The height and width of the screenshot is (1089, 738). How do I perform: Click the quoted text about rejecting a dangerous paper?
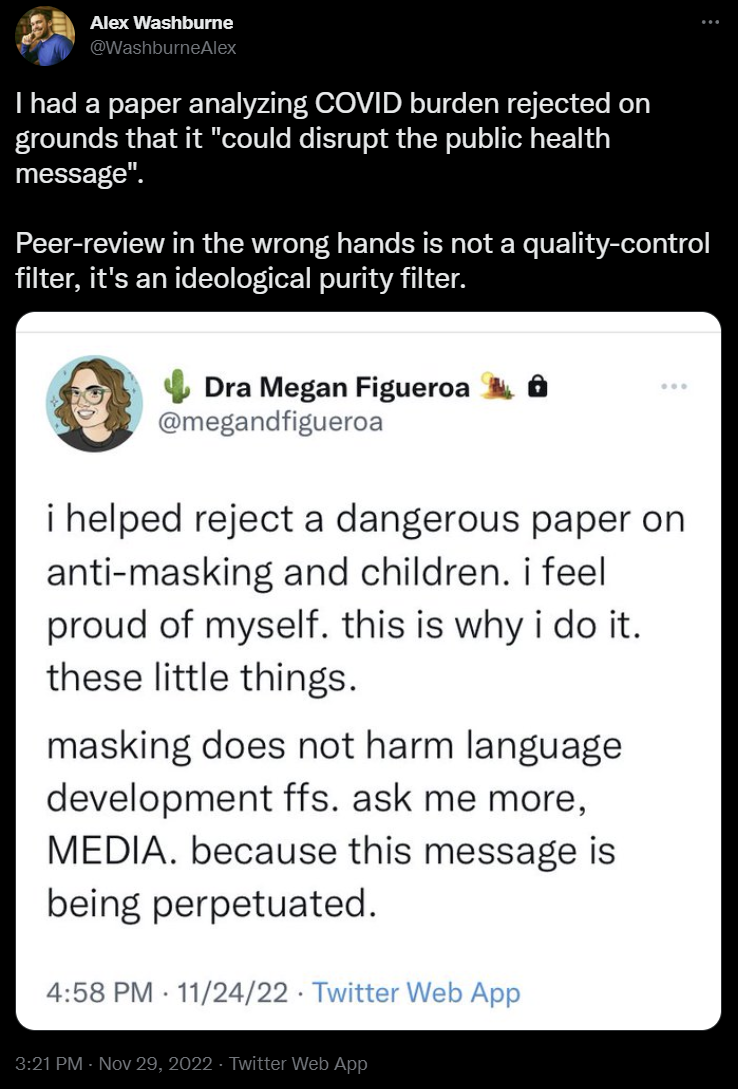coord(364,600)
